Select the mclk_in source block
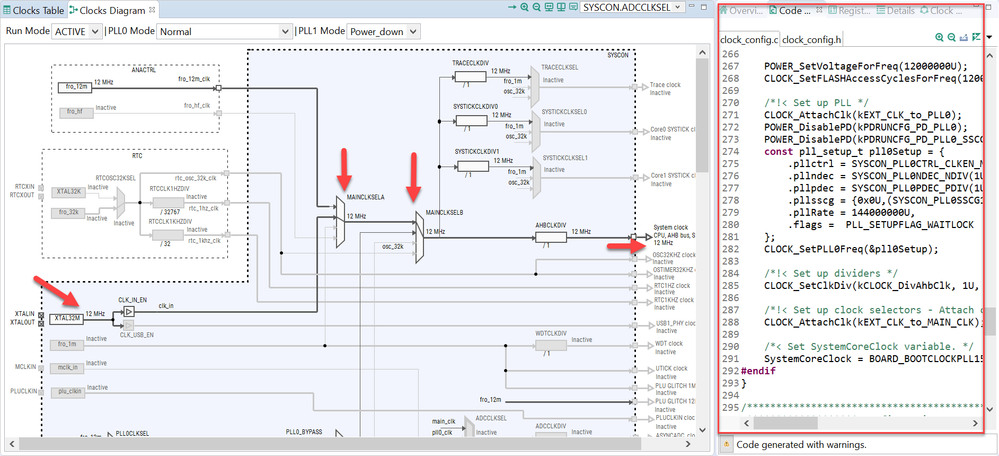Viewport: 999px width, 456px height. click(66, 367)
